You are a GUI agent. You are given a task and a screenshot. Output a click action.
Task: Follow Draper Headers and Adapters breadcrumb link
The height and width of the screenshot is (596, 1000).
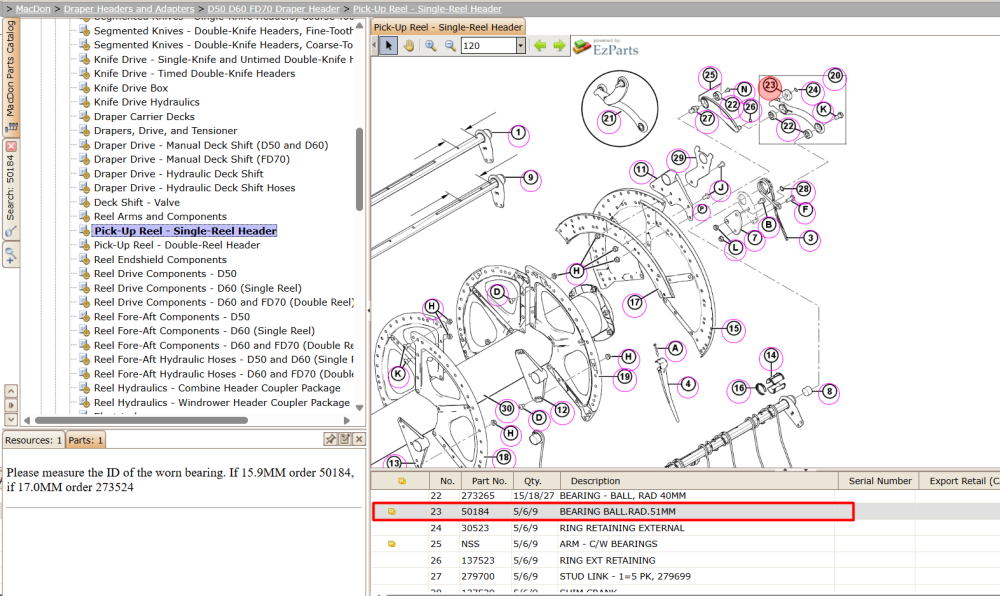point(129,9)
